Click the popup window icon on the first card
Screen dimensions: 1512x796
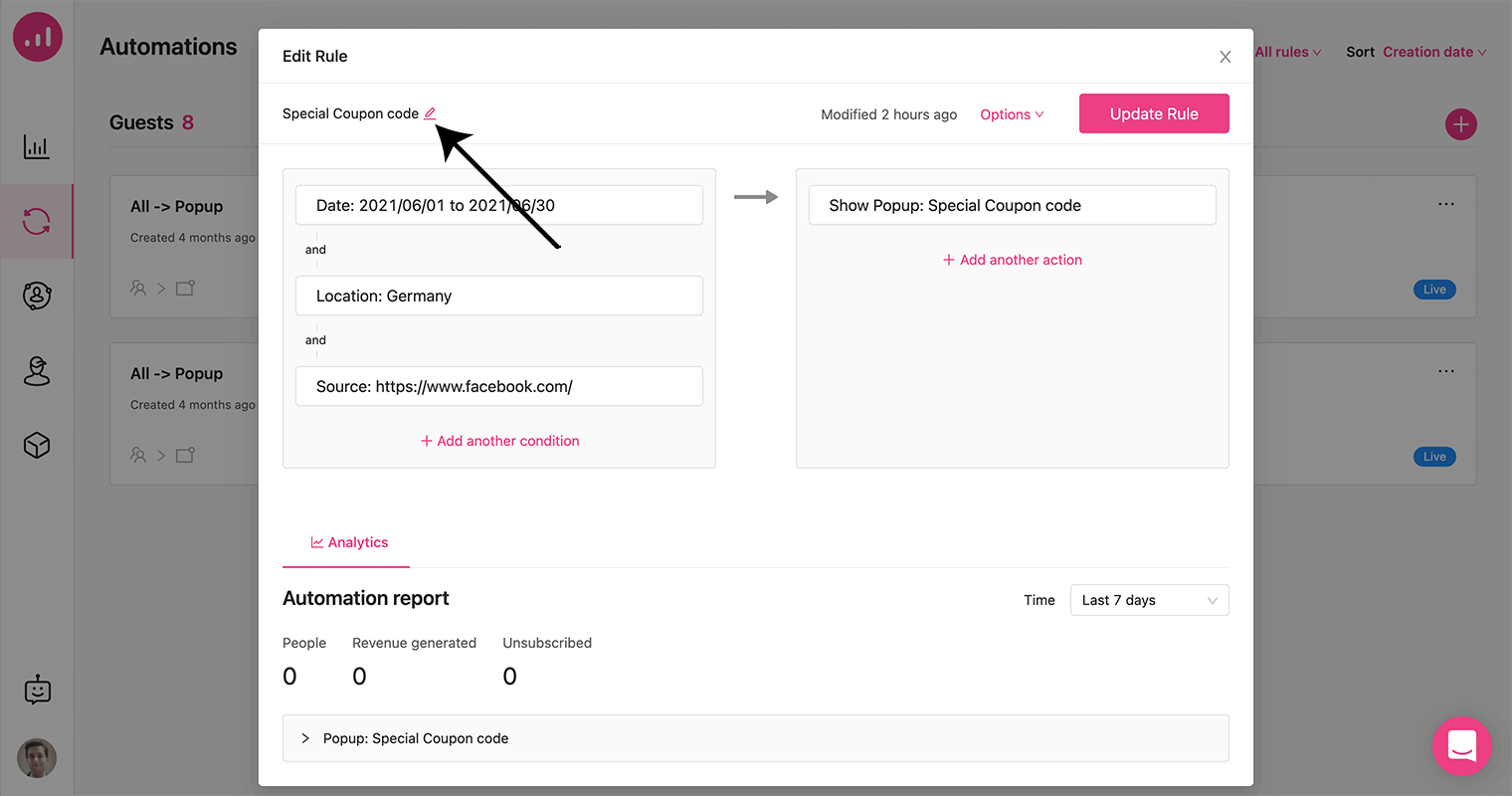[x=185, y=288]
